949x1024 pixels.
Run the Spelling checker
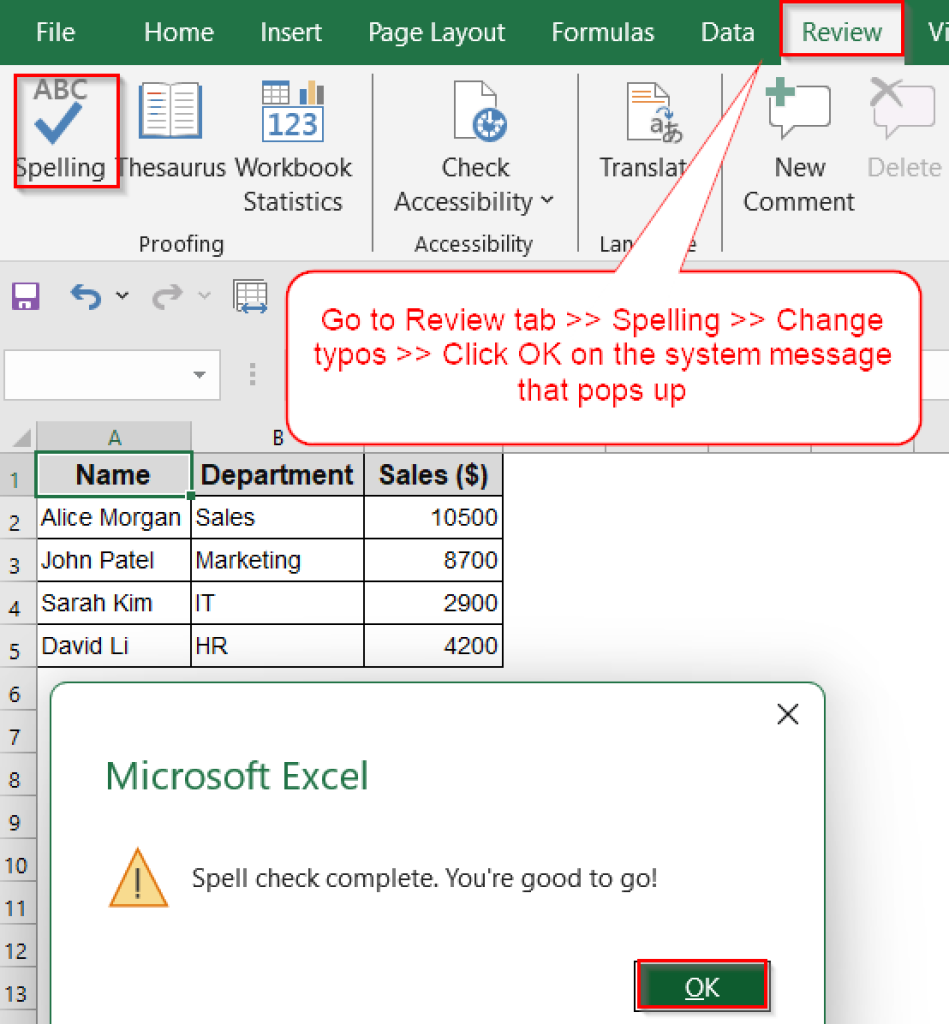62,130
